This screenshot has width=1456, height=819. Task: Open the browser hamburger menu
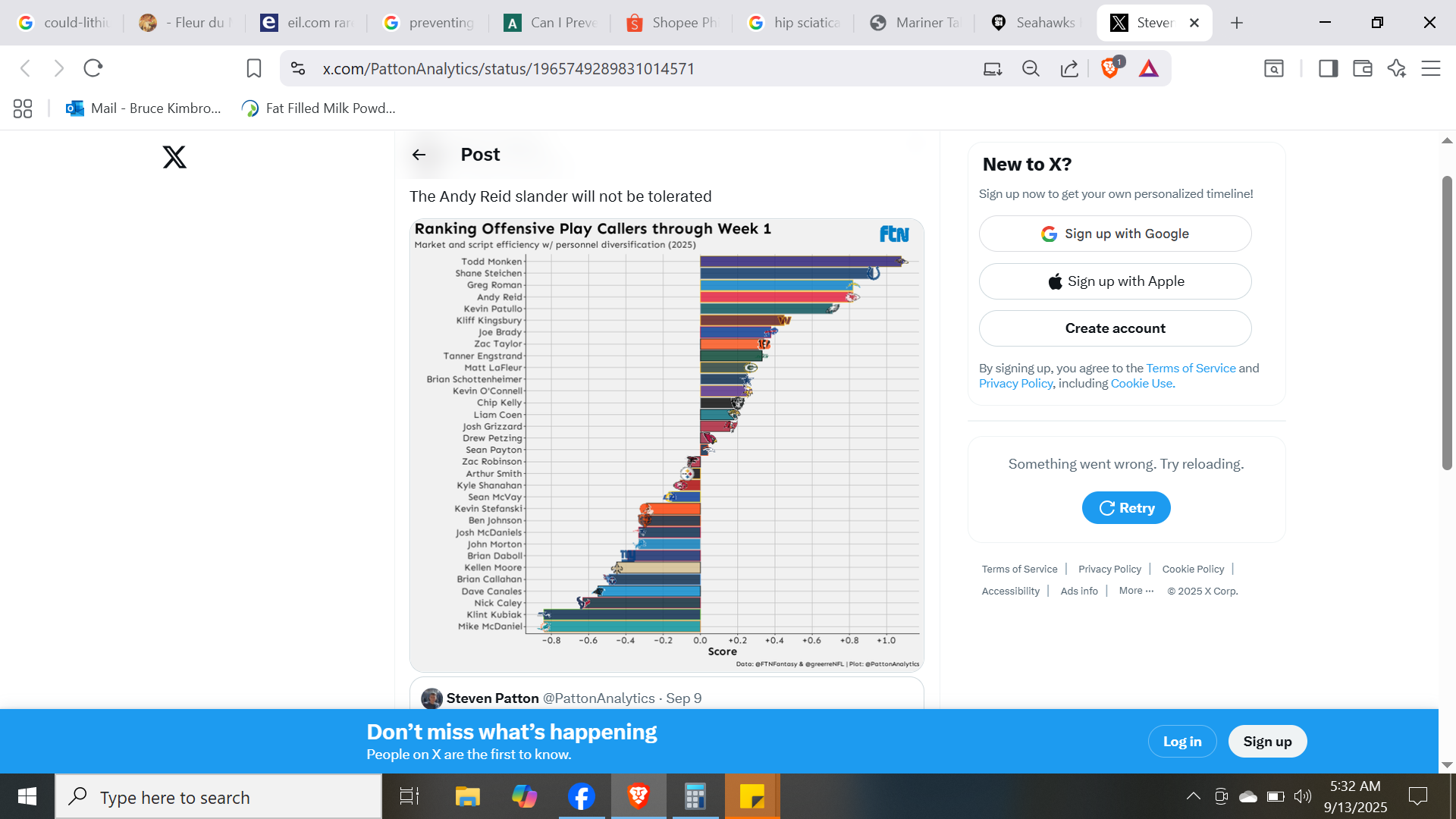tap(1431, 68)
